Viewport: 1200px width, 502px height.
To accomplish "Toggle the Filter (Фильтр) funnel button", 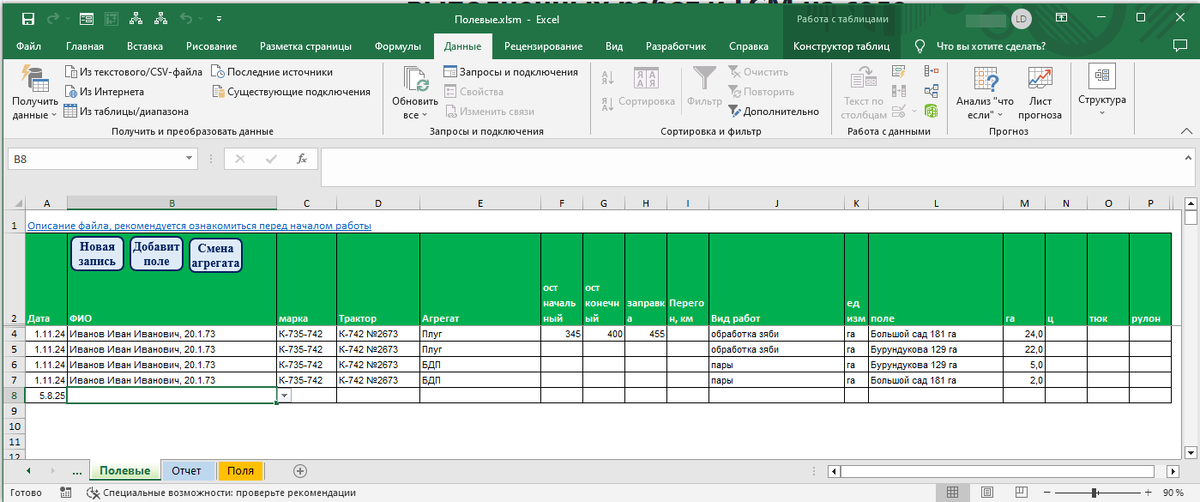I will [x=705, y=86].
